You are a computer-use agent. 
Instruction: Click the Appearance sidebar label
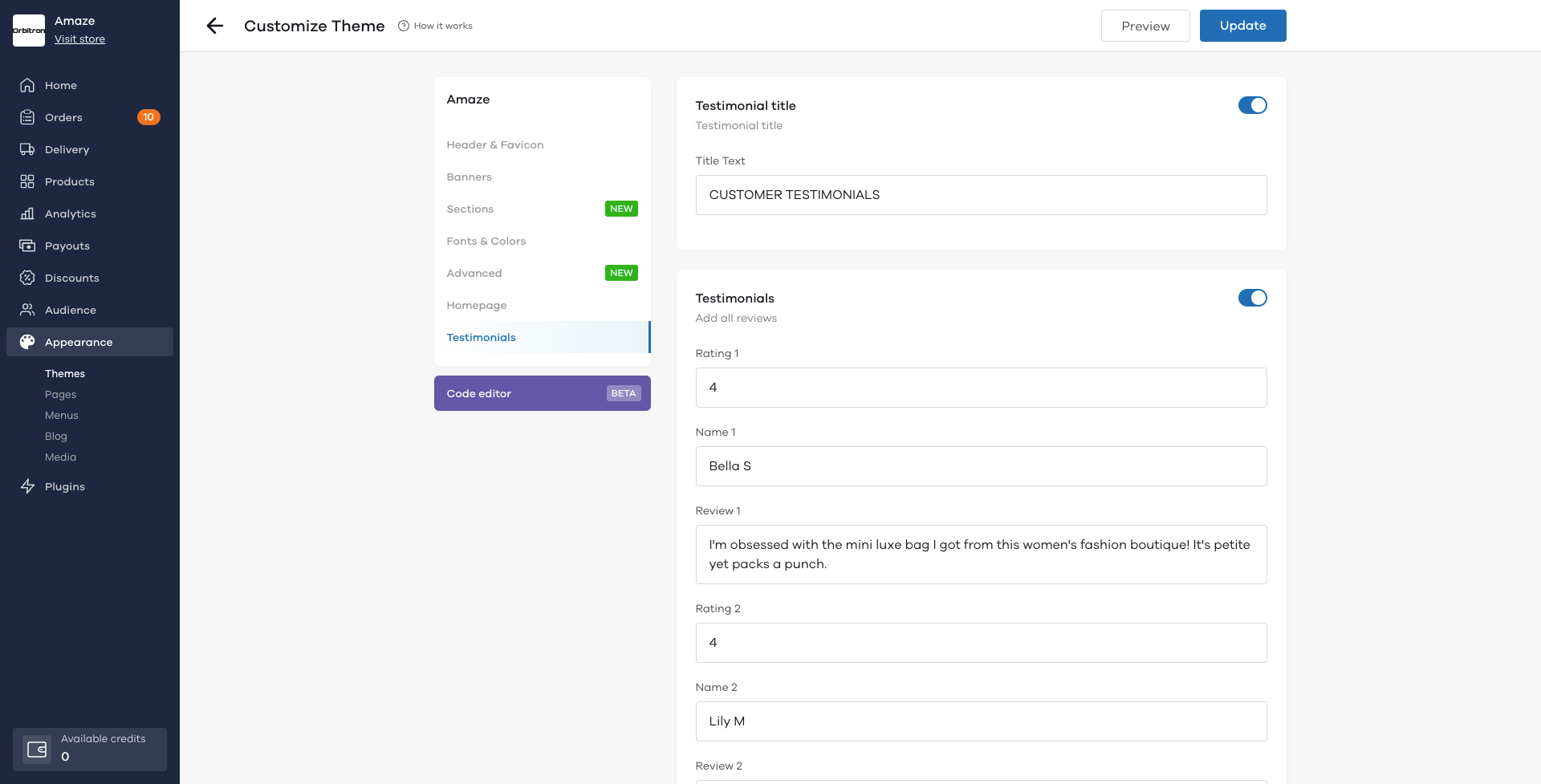[79, 342]
